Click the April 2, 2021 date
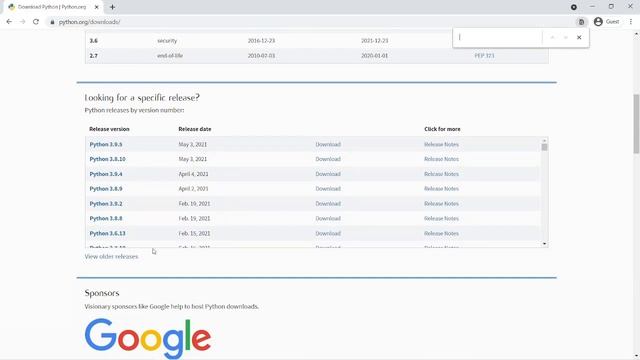 click(x=193, y=189)
